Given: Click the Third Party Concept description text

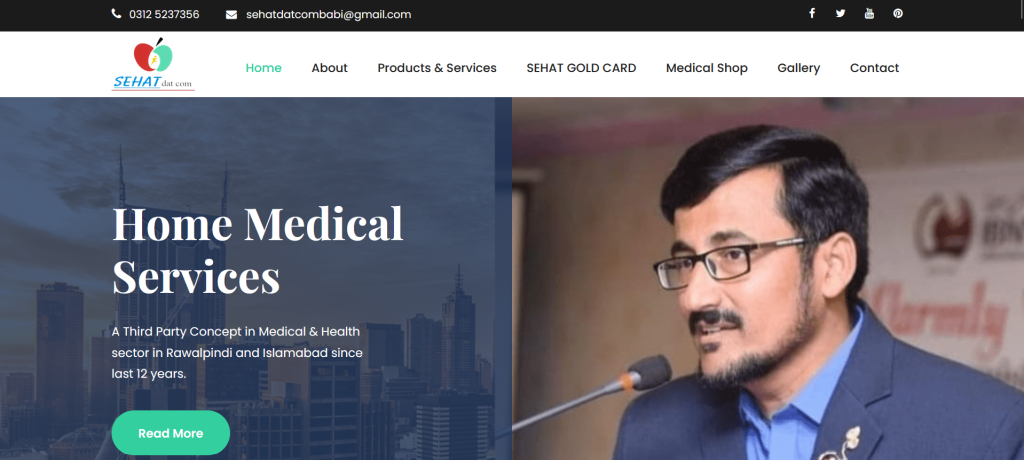Looking at the screenshot, I should (237, 353).
